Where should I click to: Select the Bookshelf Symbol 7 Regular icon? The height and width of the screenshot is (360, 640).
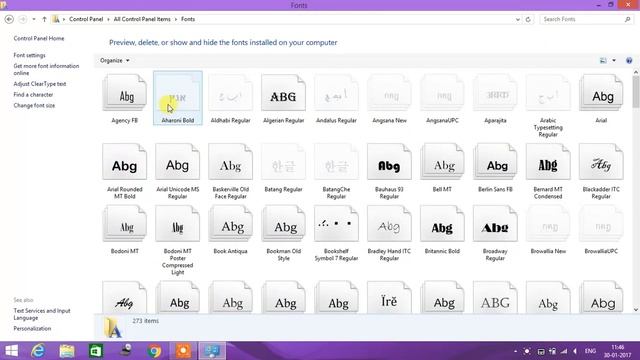pos(336,224)
